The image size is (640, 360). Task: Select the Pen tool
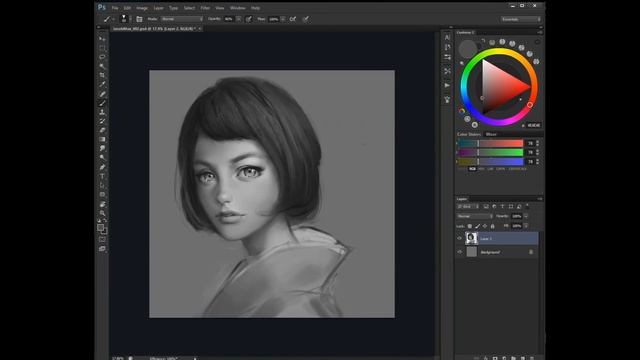(102, 167)
